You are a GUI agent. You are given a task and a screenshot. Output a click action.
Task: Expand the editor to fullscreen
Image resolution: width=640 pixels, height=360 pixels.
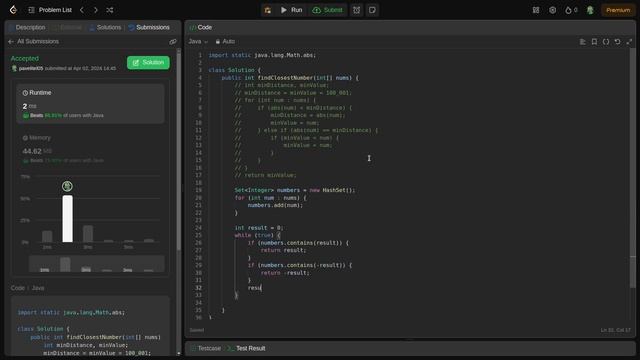pyautogui.click(x=629, y=42)
